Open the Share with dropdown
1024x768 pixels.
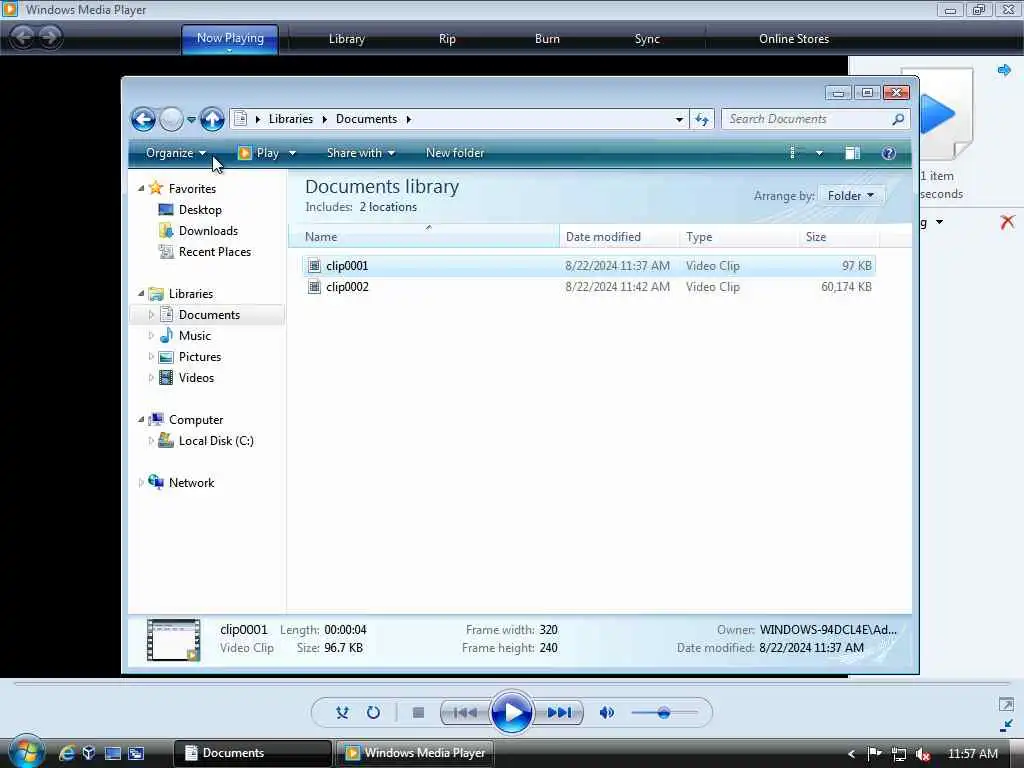(360, 153)
